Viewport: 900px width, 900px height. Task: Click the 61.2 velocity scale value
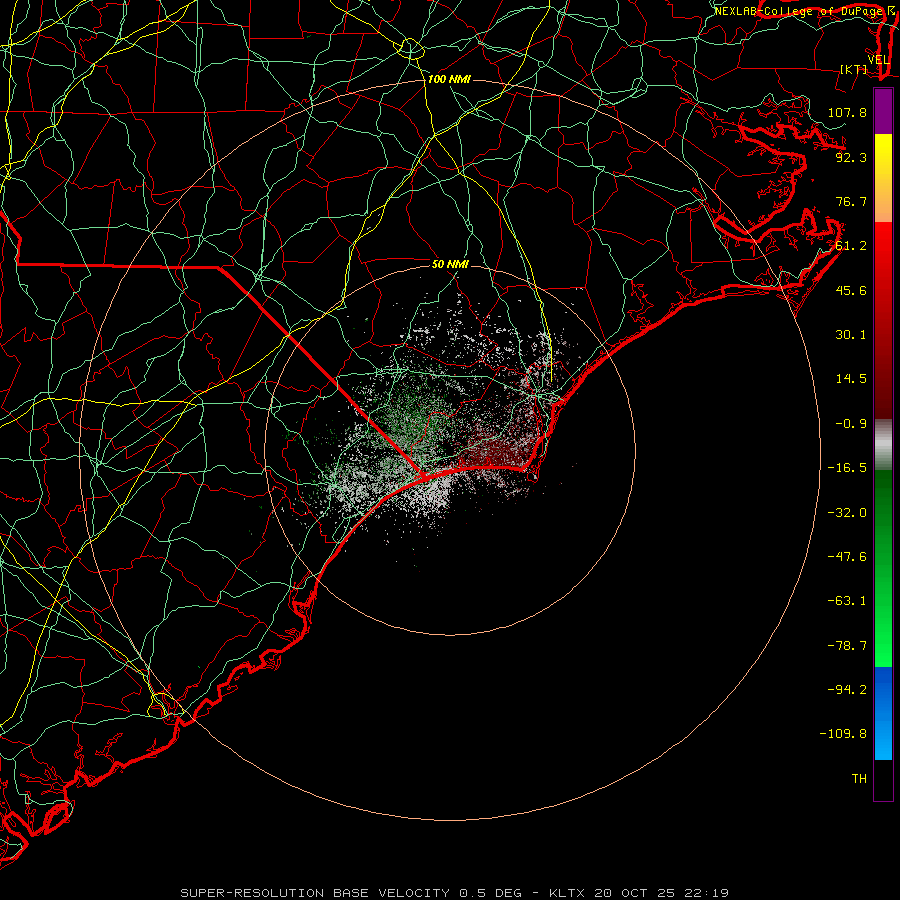pyautogui.click(x=851, y=246)
